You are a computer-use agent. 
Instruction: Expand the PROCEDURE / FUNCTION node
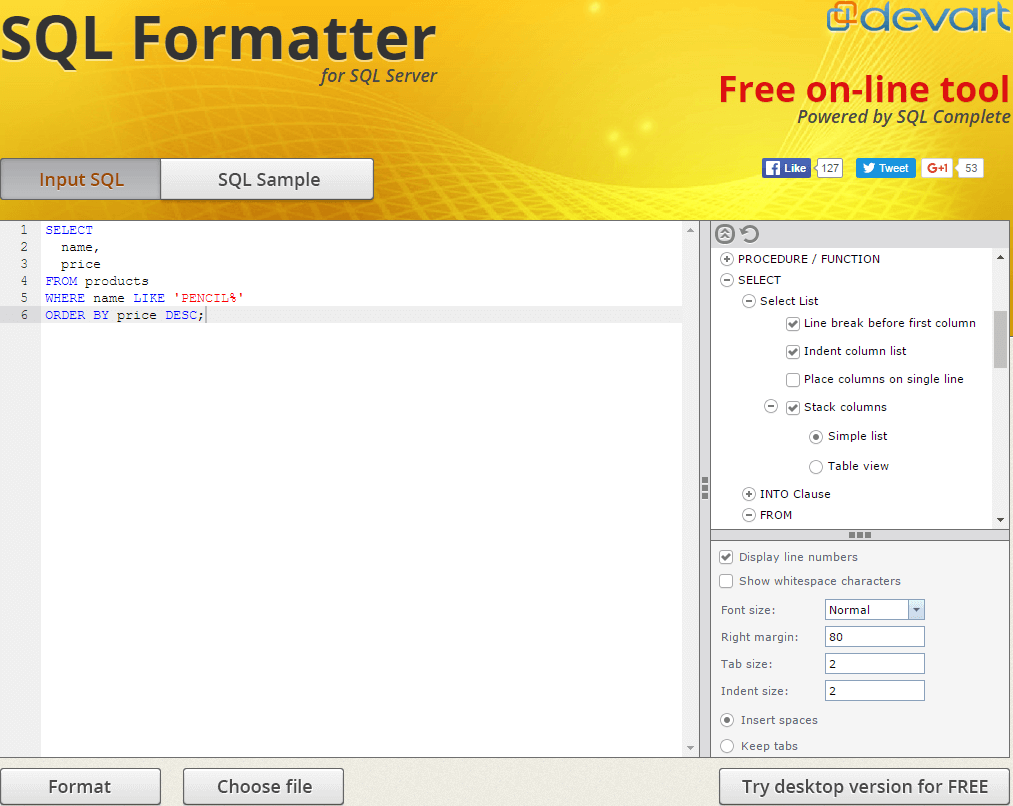coord(727,259)
